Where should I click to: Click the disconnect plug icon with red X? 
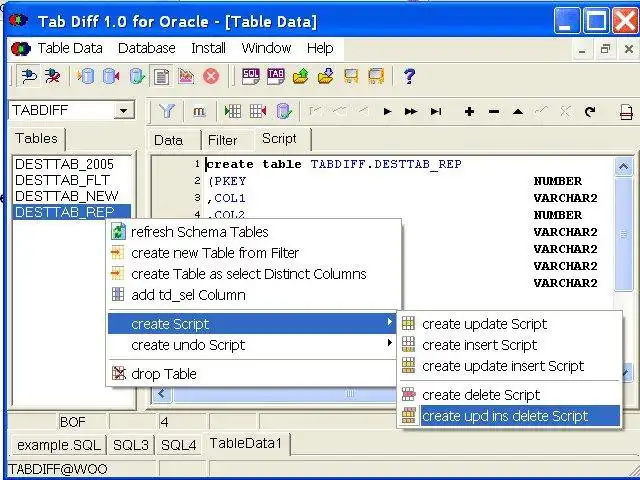(x=53, y=76)
